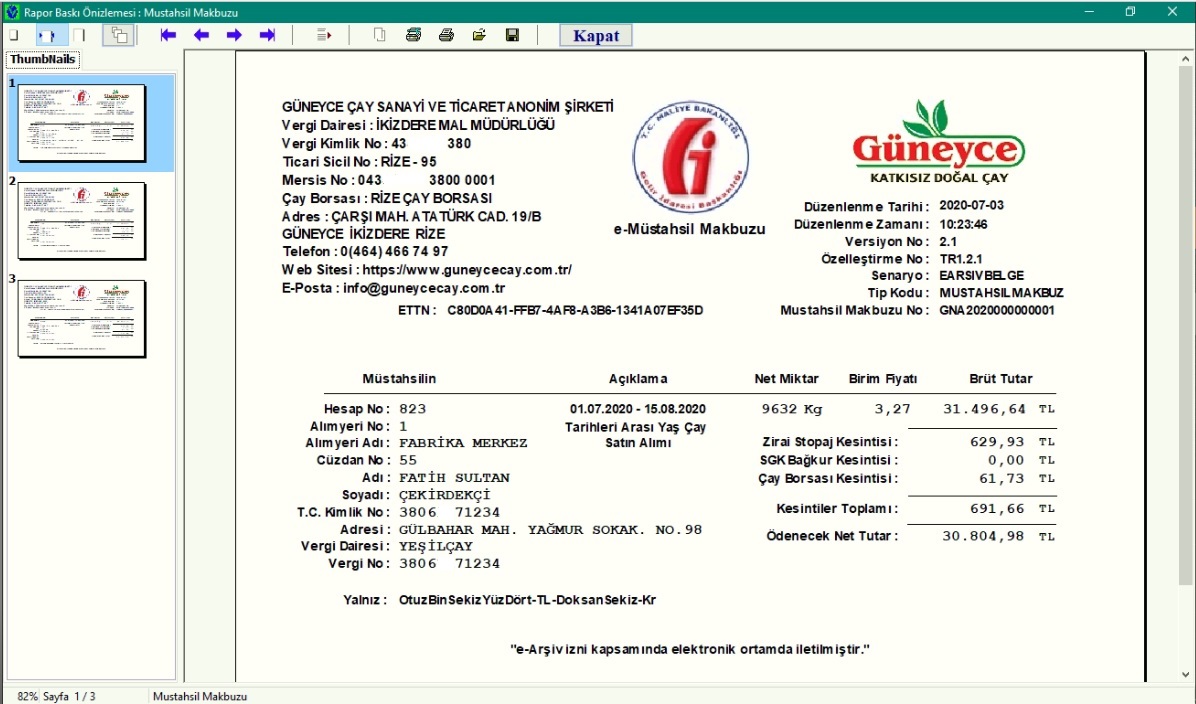Click the web address https://www.guneycecay.com.tr/
This screenshot has height=704, width=1196.
pos(467,270)
